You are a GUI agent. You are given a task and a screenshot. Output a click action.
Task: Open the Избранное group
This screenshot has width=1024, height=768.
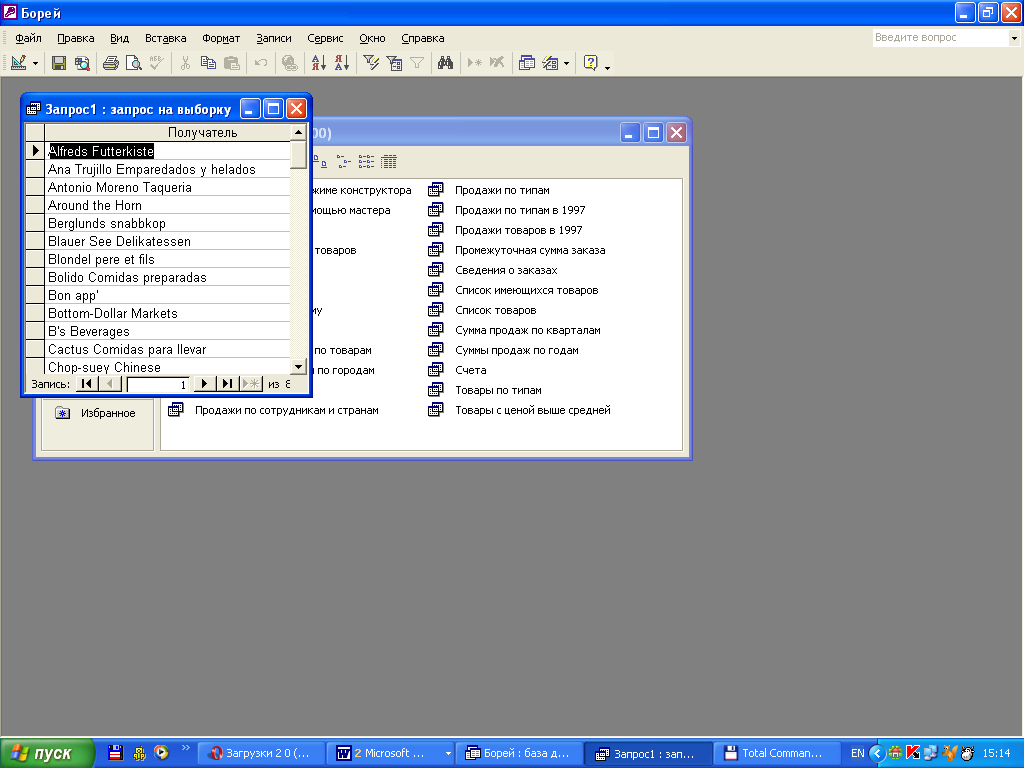click(95, 413)
